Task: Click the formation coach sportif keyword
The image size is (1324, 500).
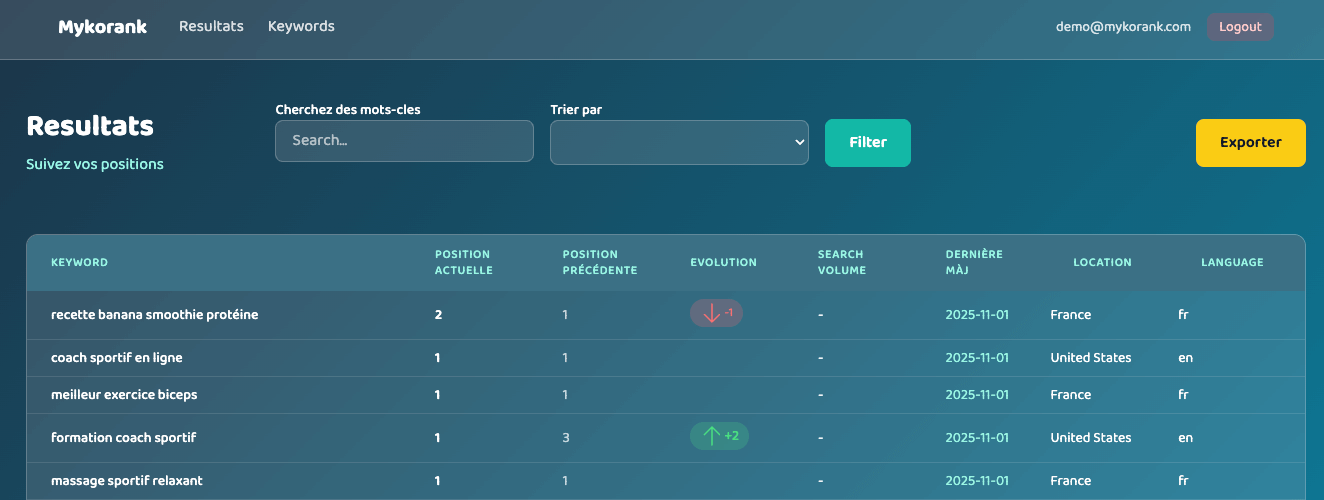Action: [123, 437]
